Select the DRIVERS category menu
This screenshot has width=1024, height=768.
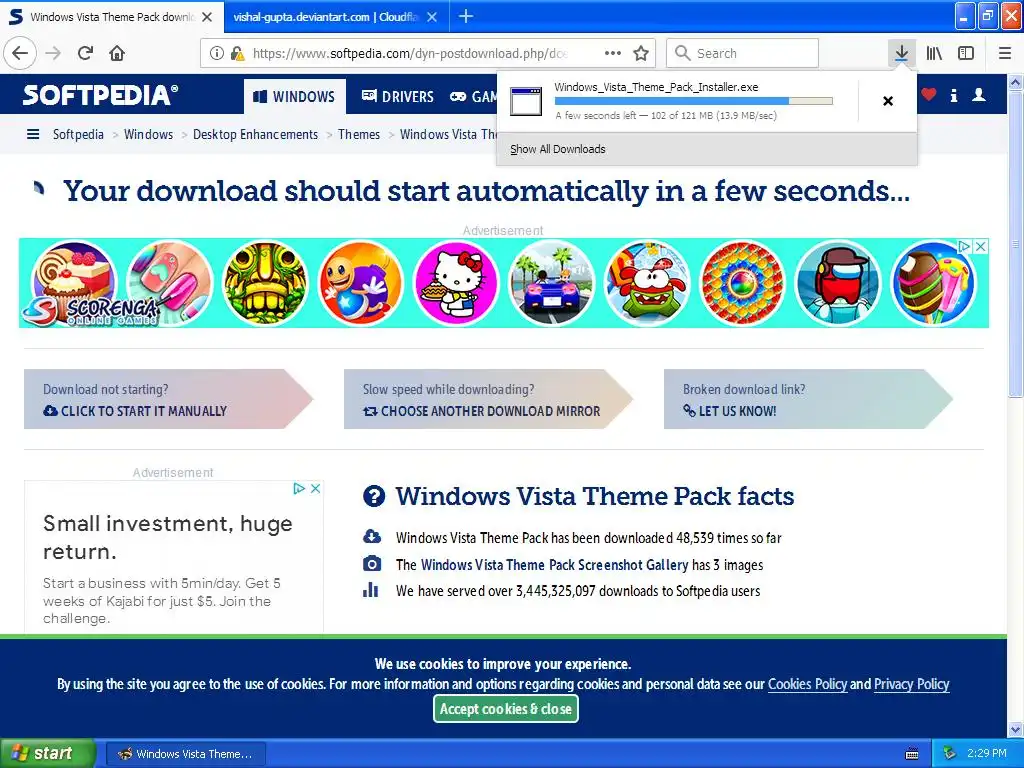(x=398, y=97)
